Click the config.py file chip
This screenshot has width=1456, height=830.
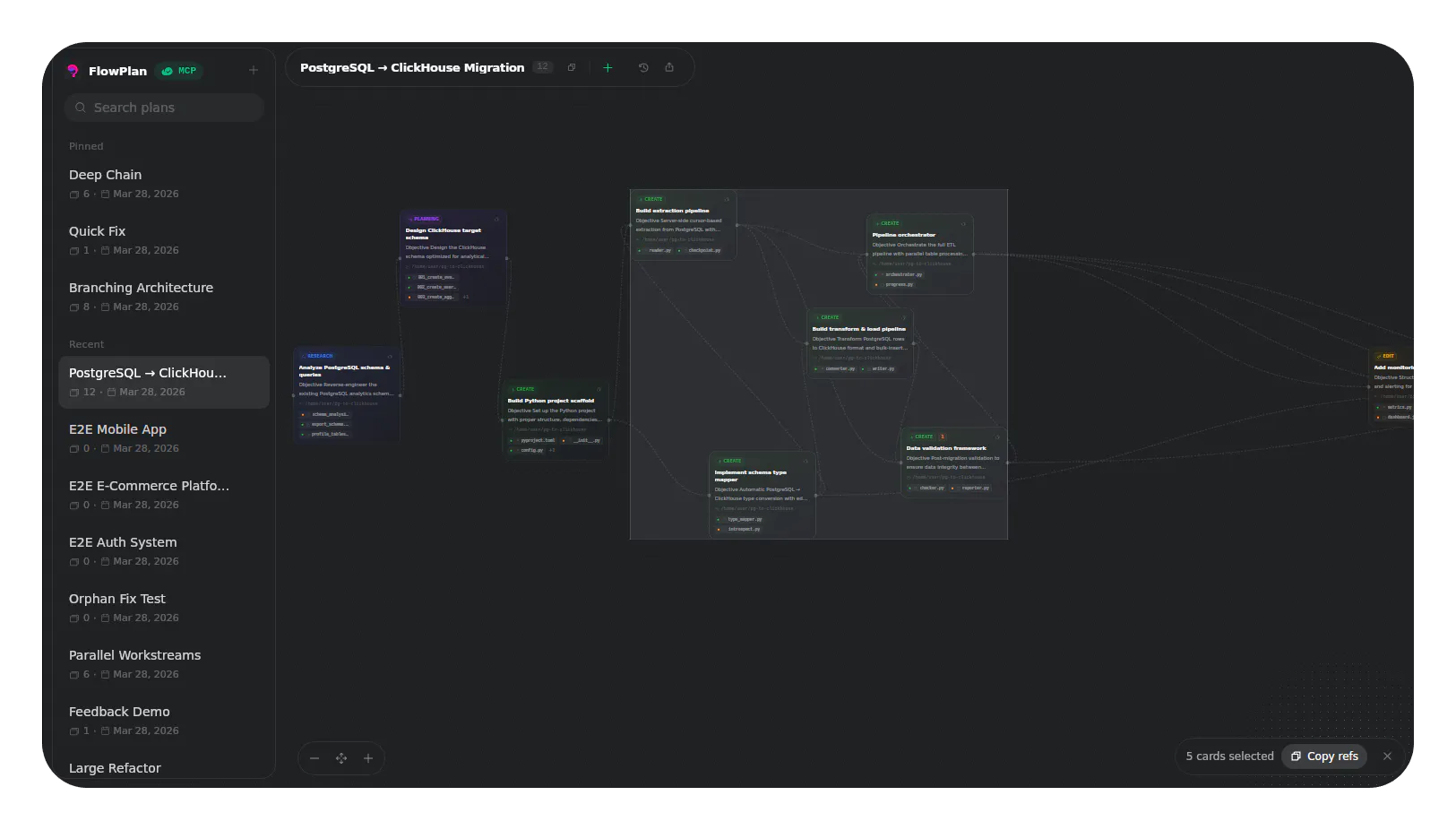pyautogui.click(x=528, y=450)
